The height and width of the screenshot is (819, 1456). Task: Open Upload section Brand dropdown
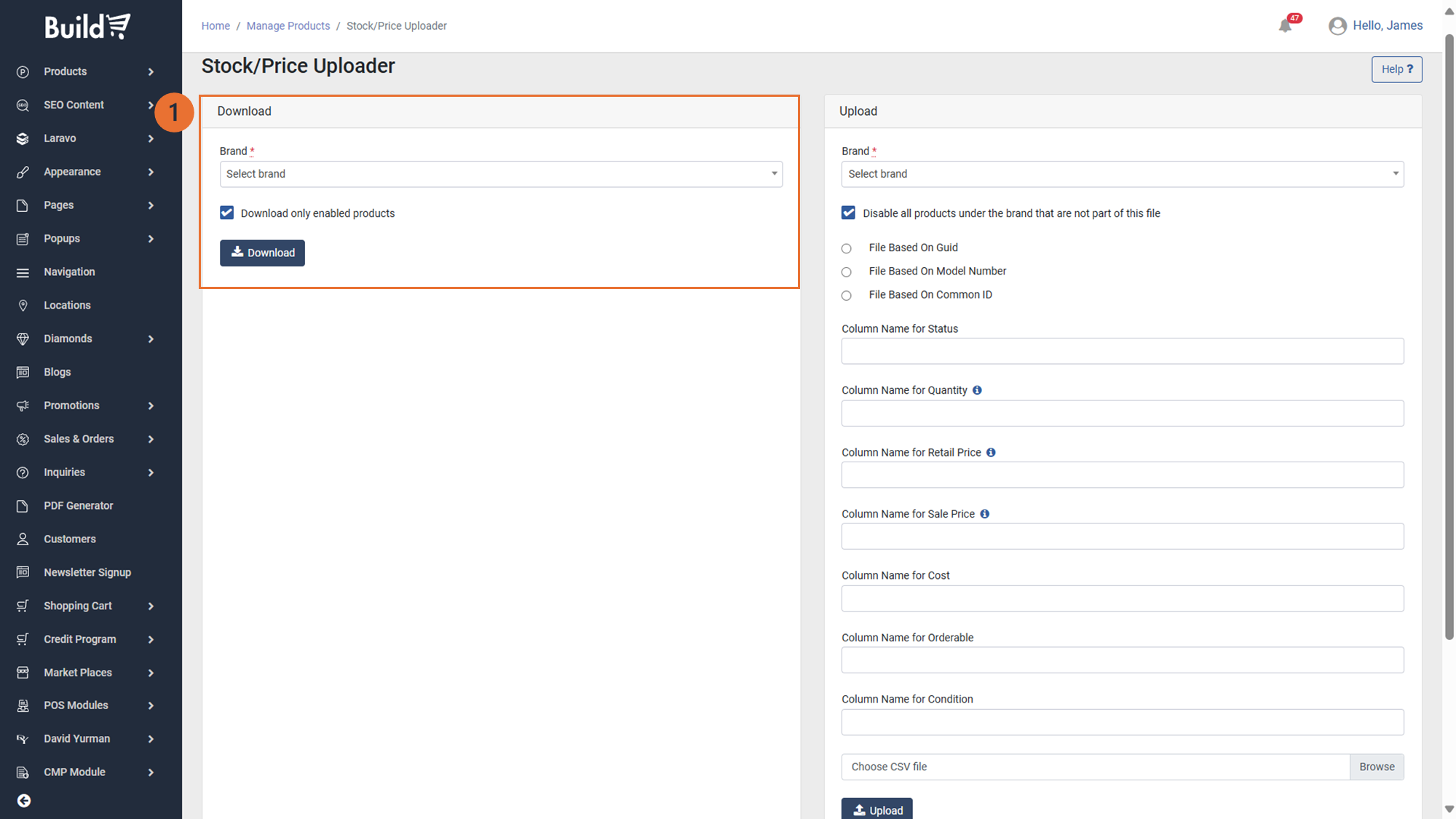(1122, 174)
